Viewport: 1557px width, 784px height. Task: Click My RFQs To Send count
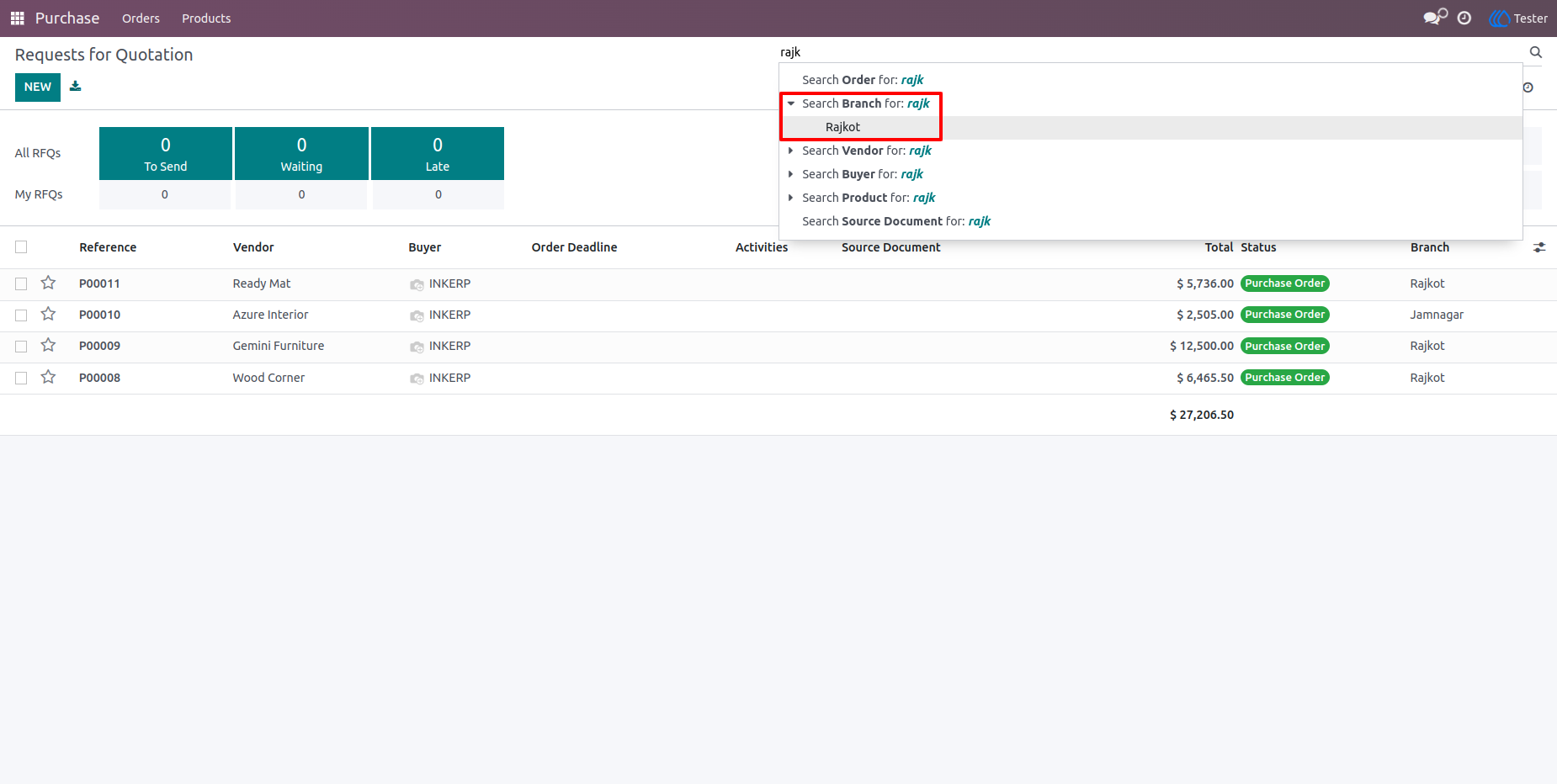(x=165, y=194)
